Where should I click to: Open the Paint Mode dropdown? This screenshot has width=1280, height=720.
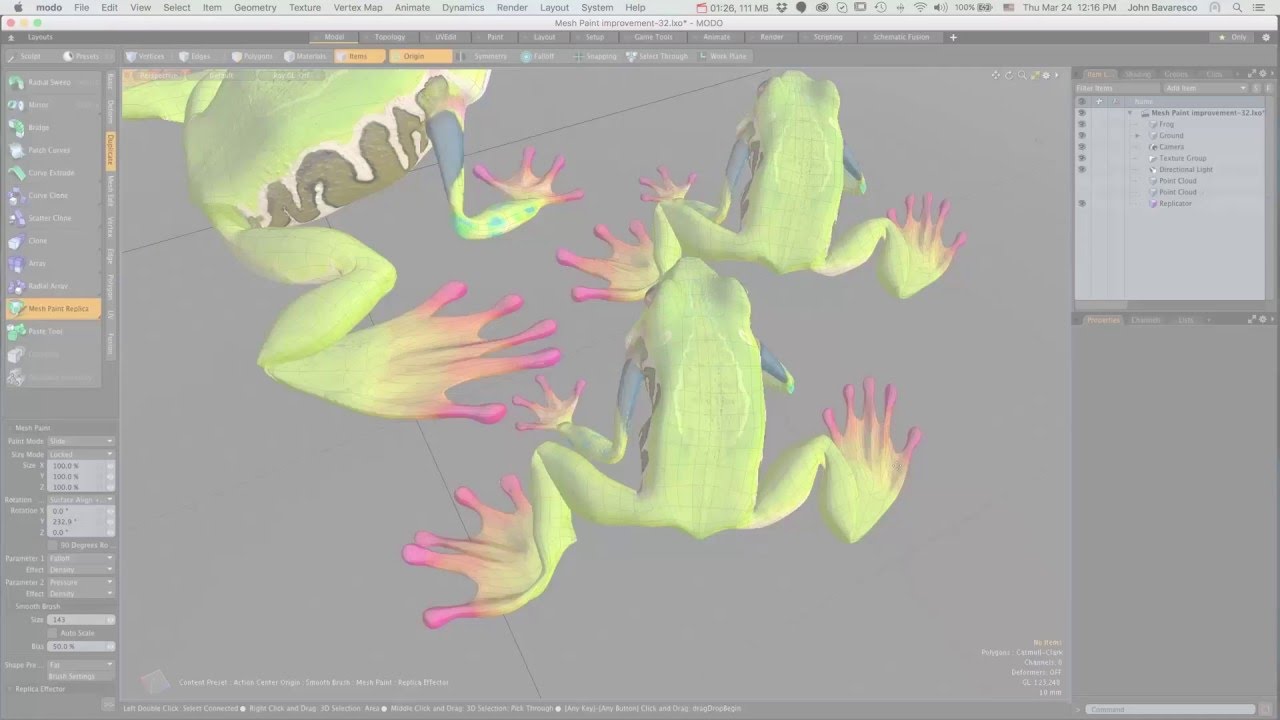pos(81,441)
